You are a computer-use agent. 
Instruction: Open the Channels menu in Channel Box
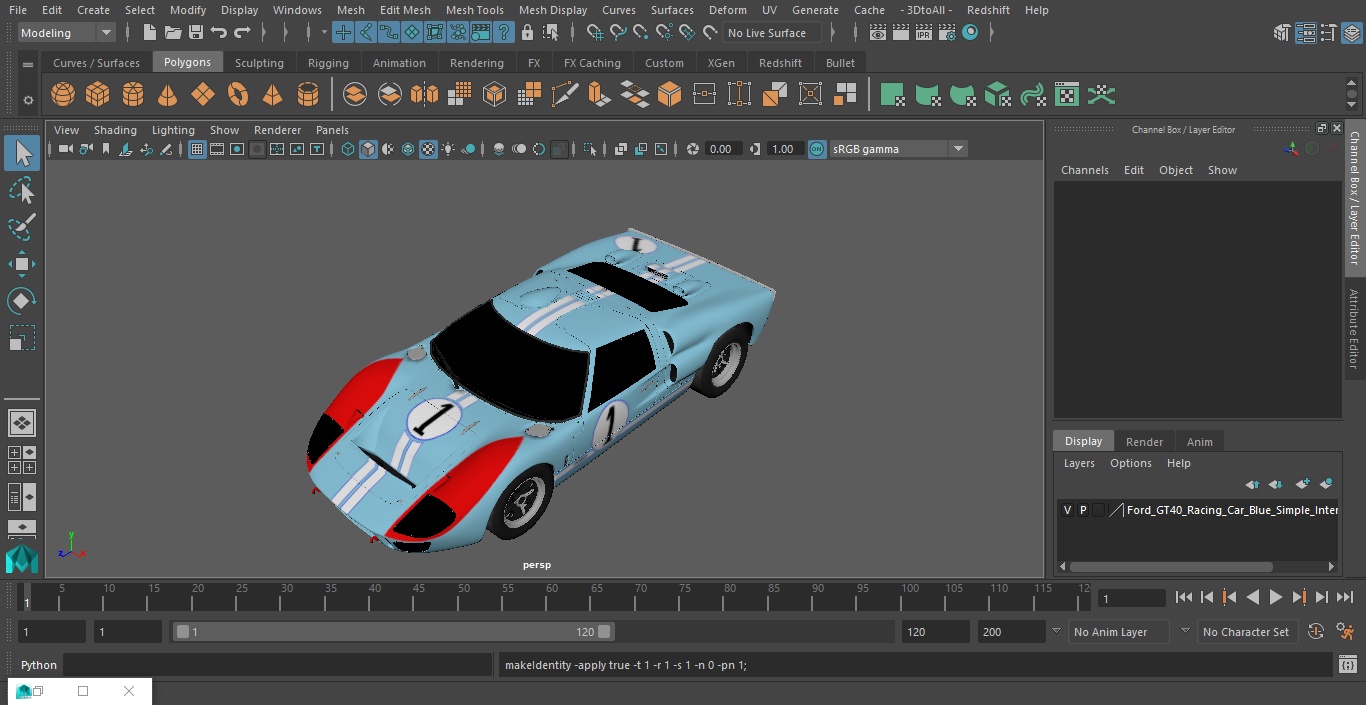click(x=1084, y=170)
